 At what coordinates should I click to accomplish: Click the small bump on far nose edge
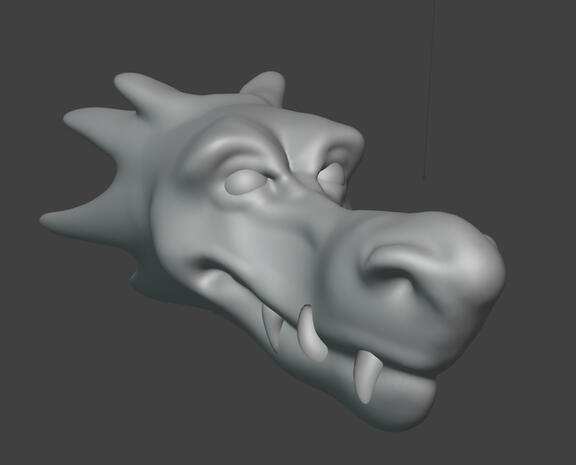490,239
